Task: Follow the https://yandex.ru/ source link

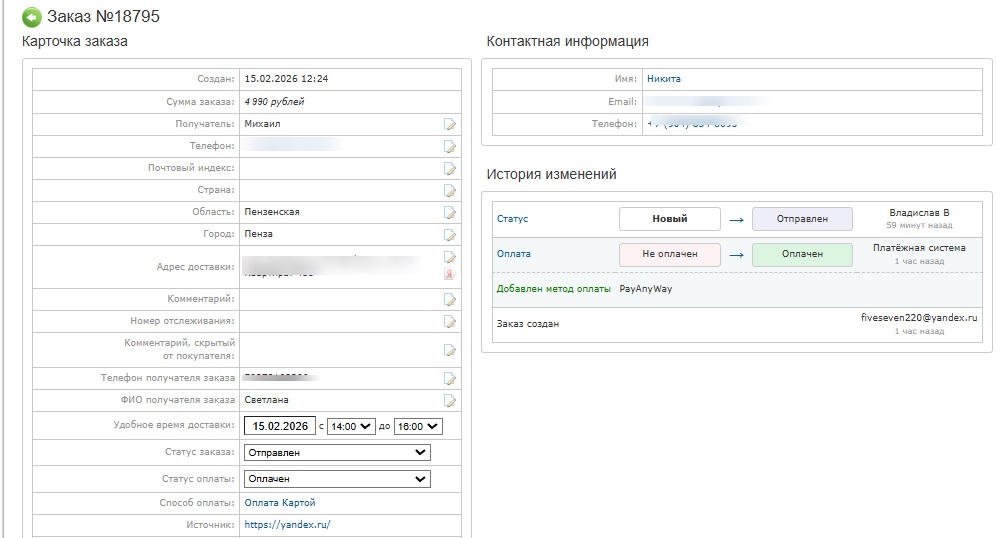Action: point(287,525)
